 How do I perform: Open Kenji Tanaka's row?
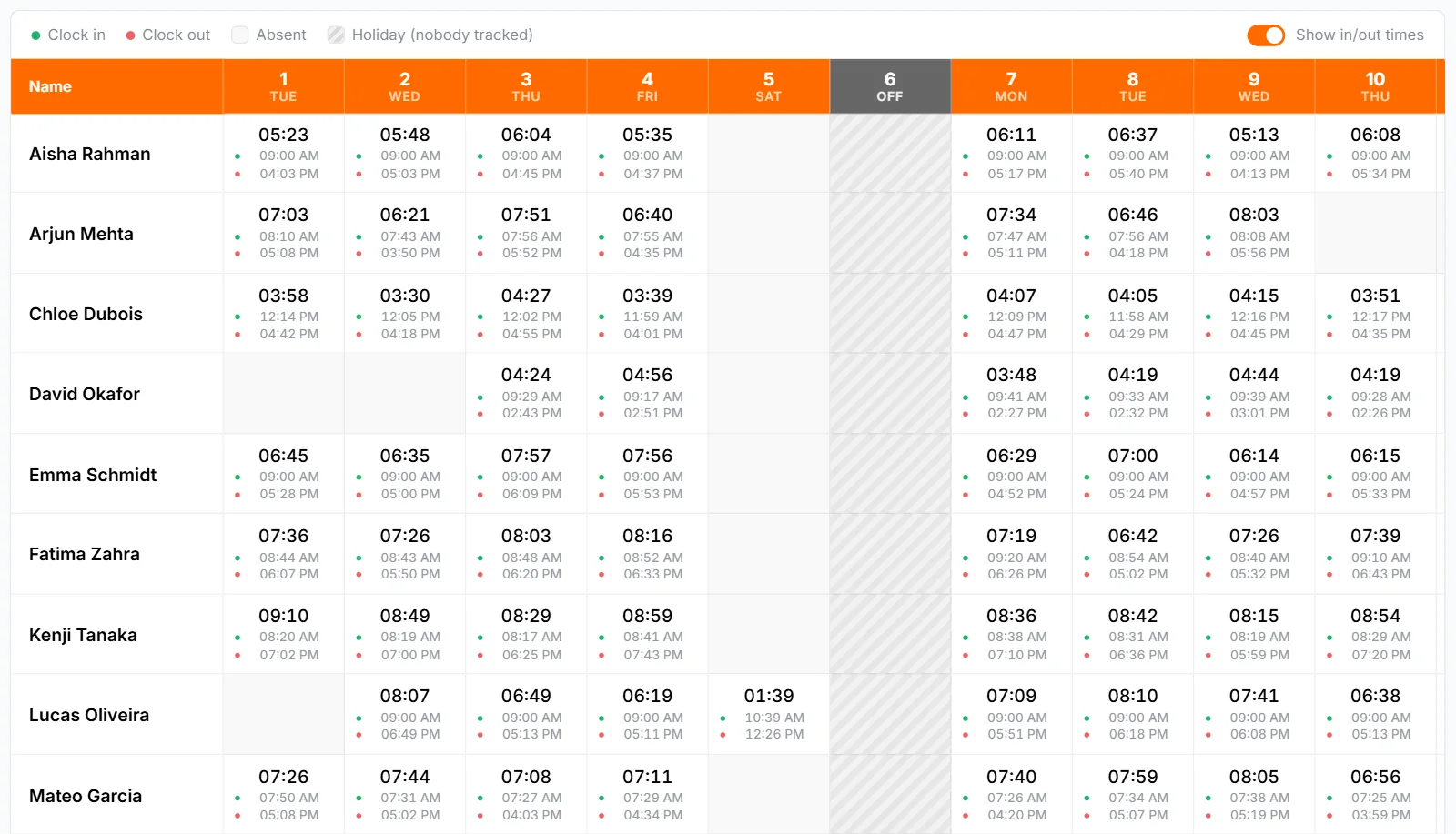pos(728,635)
